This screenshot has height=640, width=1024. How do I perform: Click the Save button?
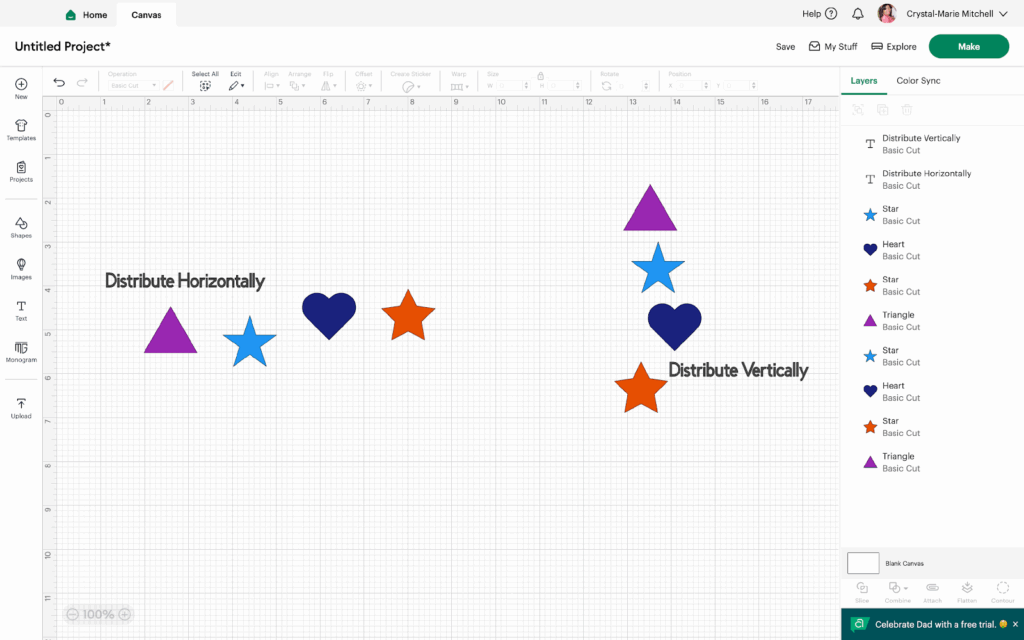coord(786,47)
